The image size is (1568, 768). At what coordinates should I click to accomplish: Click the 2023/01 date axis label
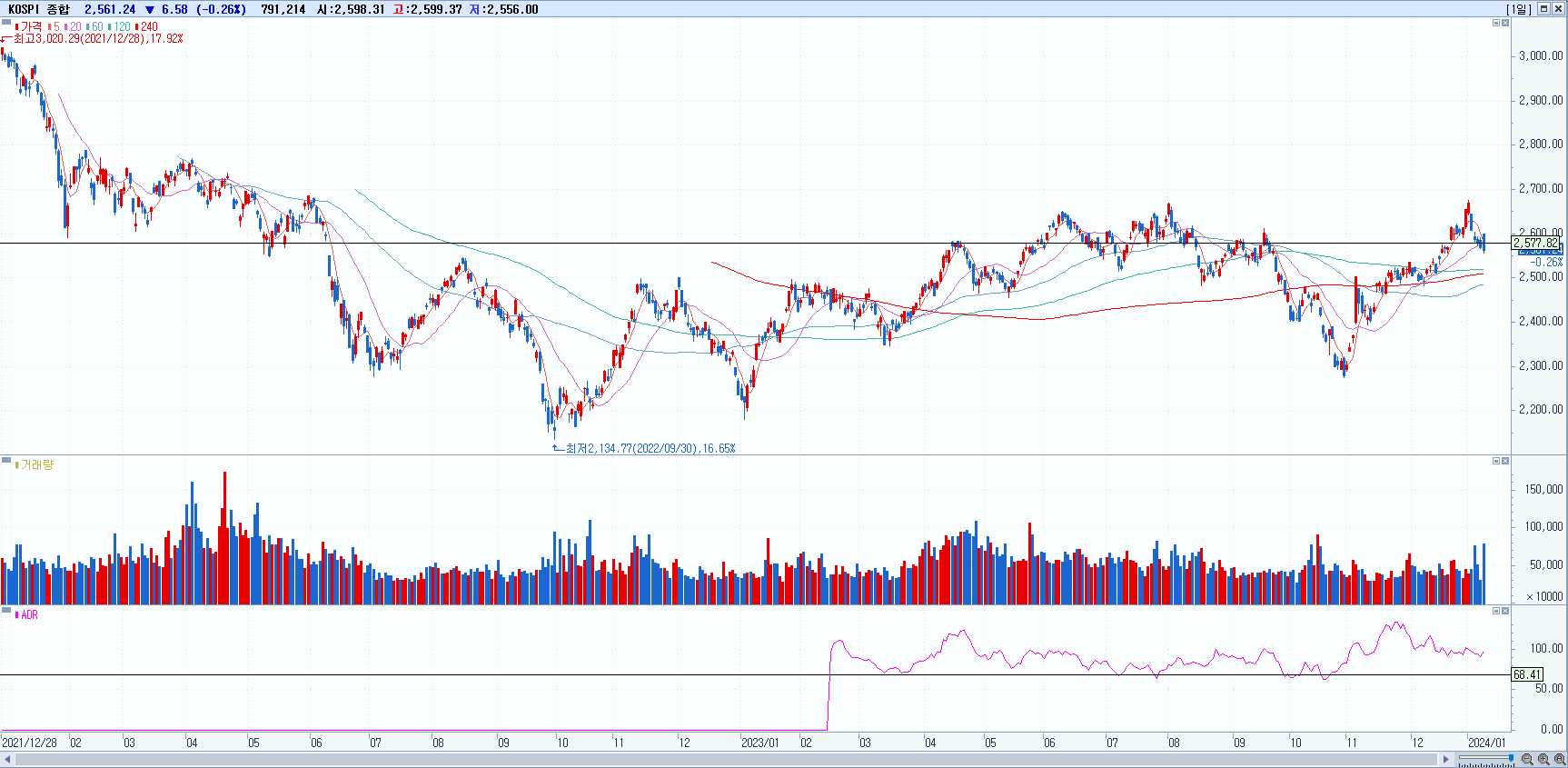click(759, 743)
